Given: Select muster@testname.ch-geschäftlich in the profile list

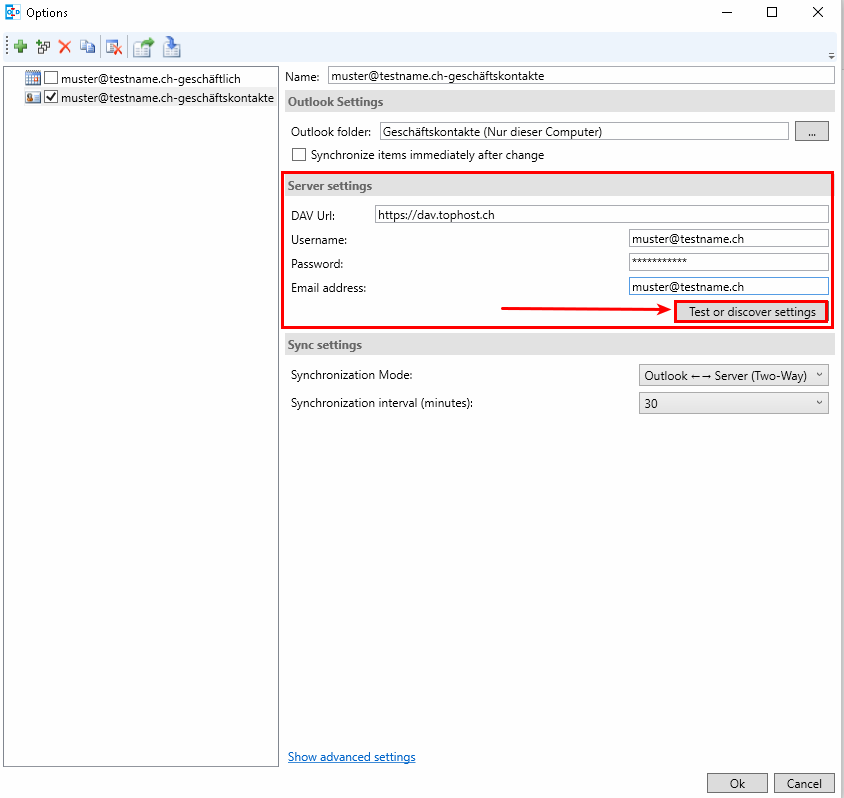Looking at the screenshot, I should pyautogui.click(x=150, y=78).
